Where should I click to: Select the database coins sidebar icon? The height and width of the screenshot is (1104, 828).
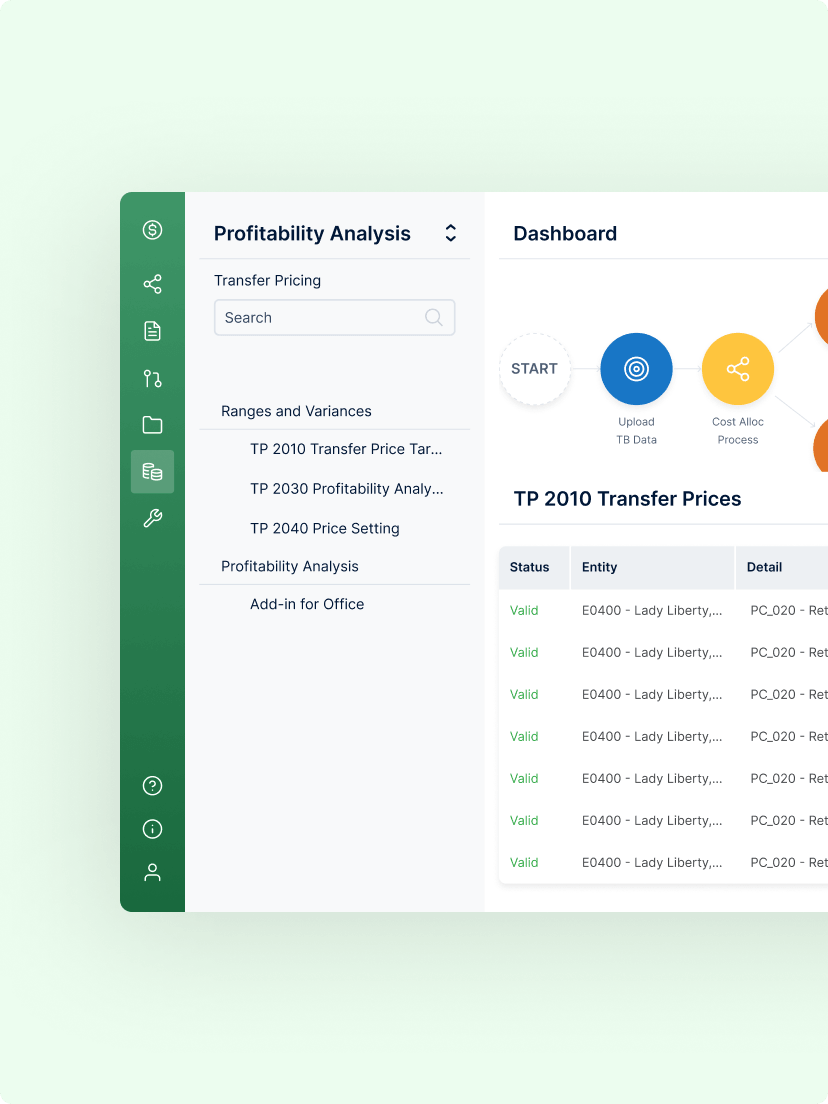click(x=152, y=472)
